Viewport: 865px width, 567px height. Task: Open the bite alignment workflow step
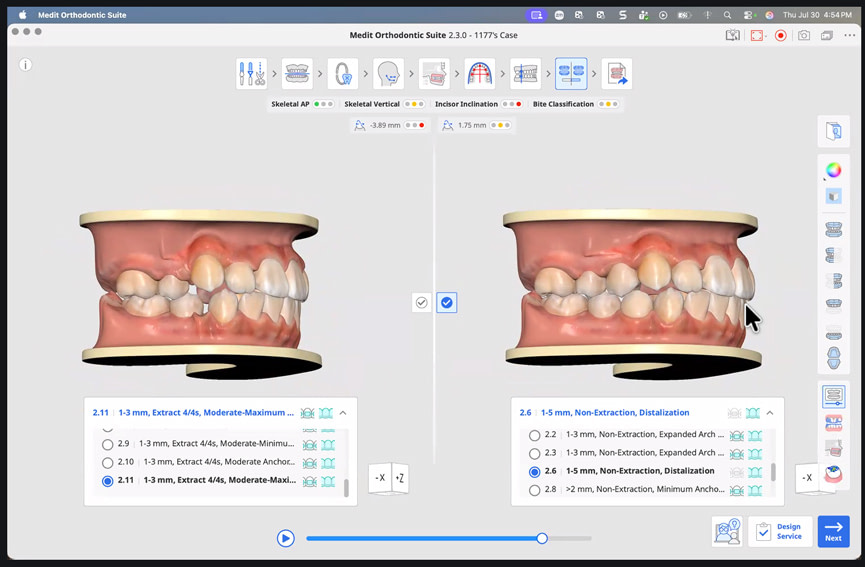[297, 73]
